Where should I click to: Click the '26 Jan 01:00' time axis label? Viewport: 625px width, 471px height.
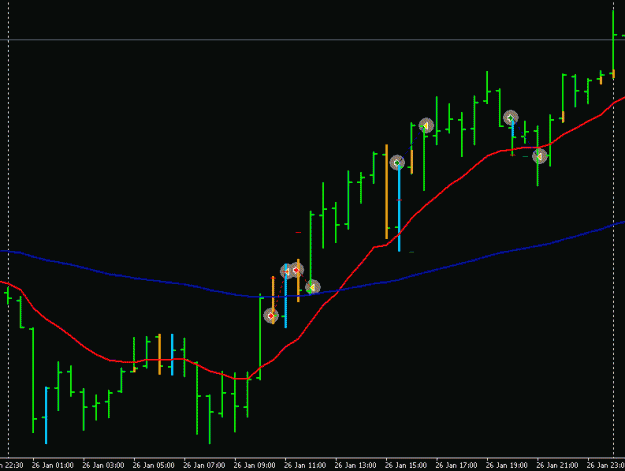tap(53, 465)
